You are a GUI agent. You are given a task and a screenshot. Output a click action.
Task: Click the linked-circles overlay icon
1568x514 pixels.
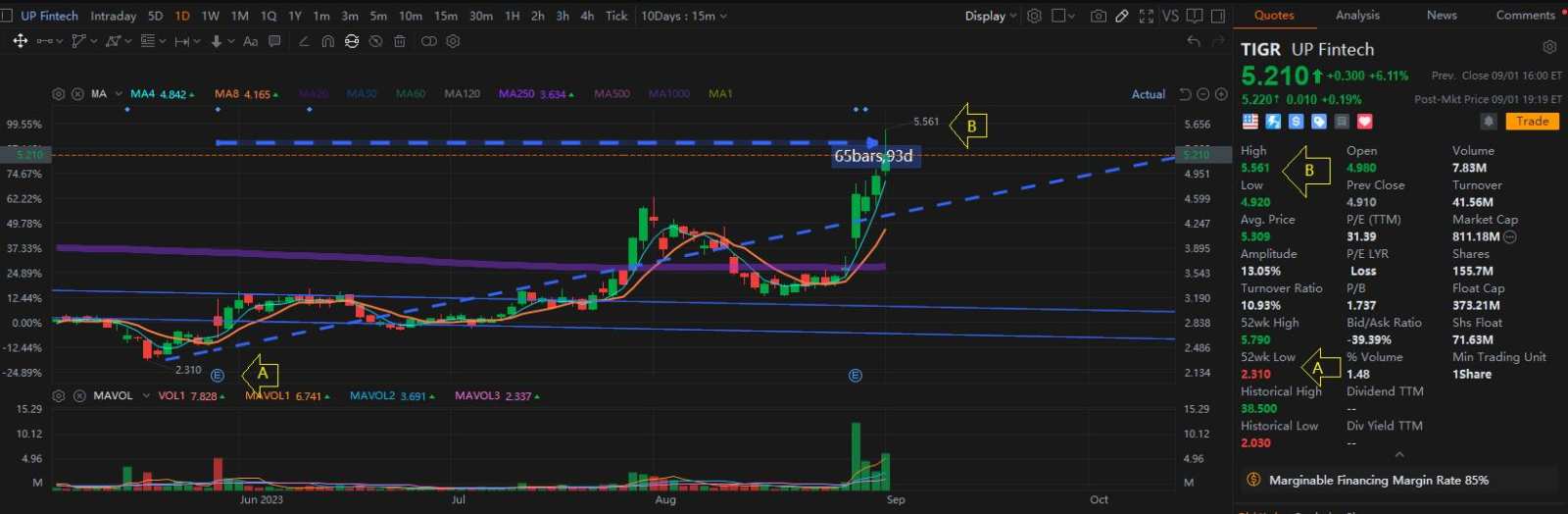coord(429,41)
